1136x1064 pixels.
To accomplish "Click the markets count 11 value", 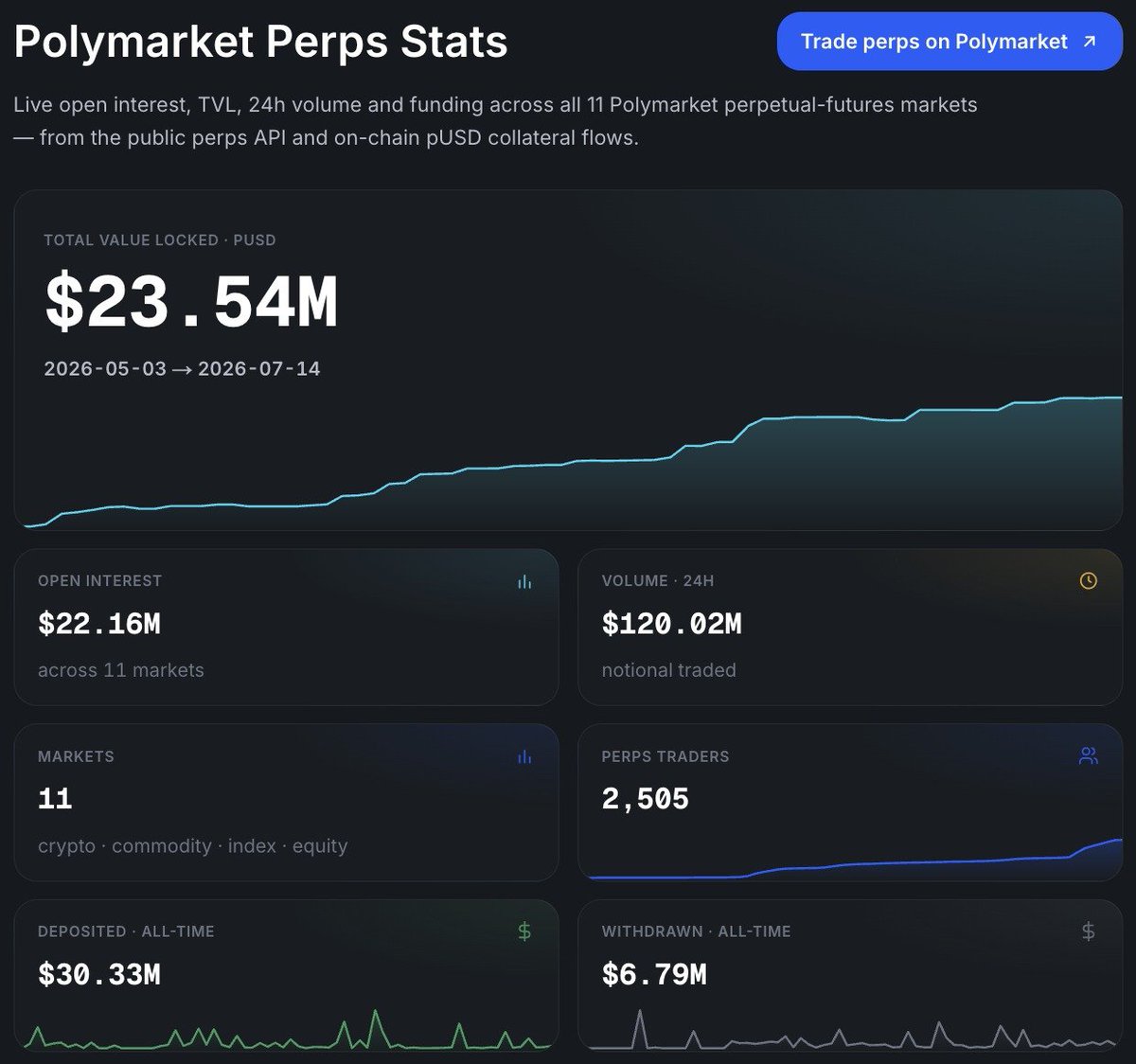I will coord(55,799).
